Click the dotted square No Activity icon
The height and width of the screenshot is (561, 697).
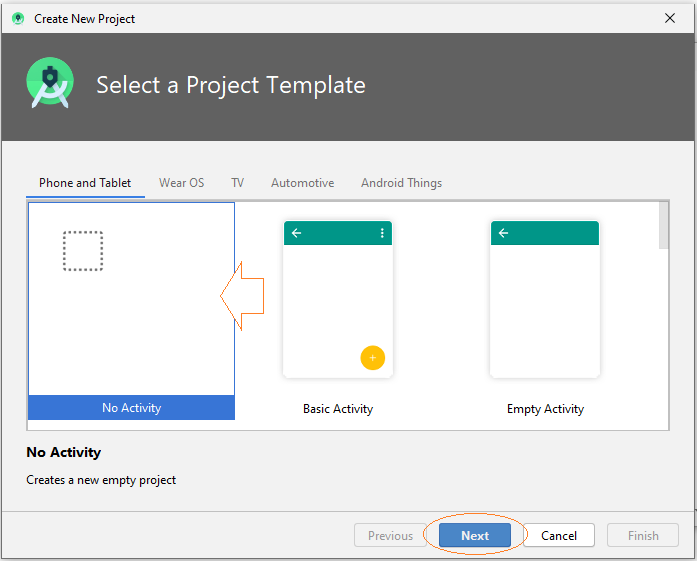point(83,251)
